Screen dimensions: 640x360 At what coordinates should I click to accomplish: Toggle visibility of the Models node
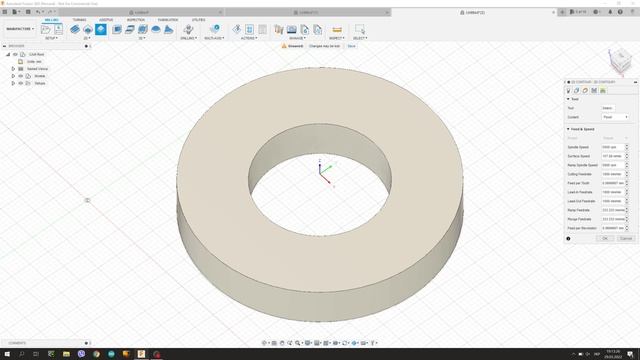(x=20, y=76)
